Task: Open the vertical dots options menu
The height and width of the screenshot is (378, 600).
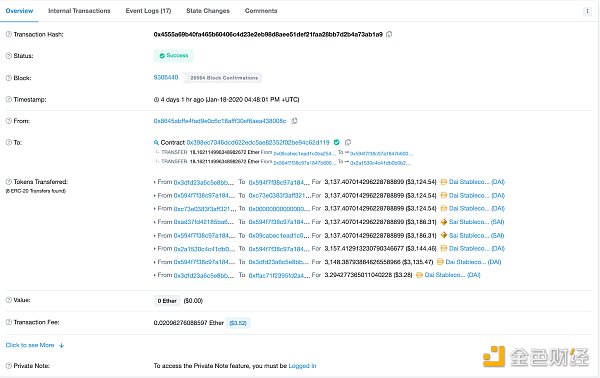Action: click(x=587, y=11)
